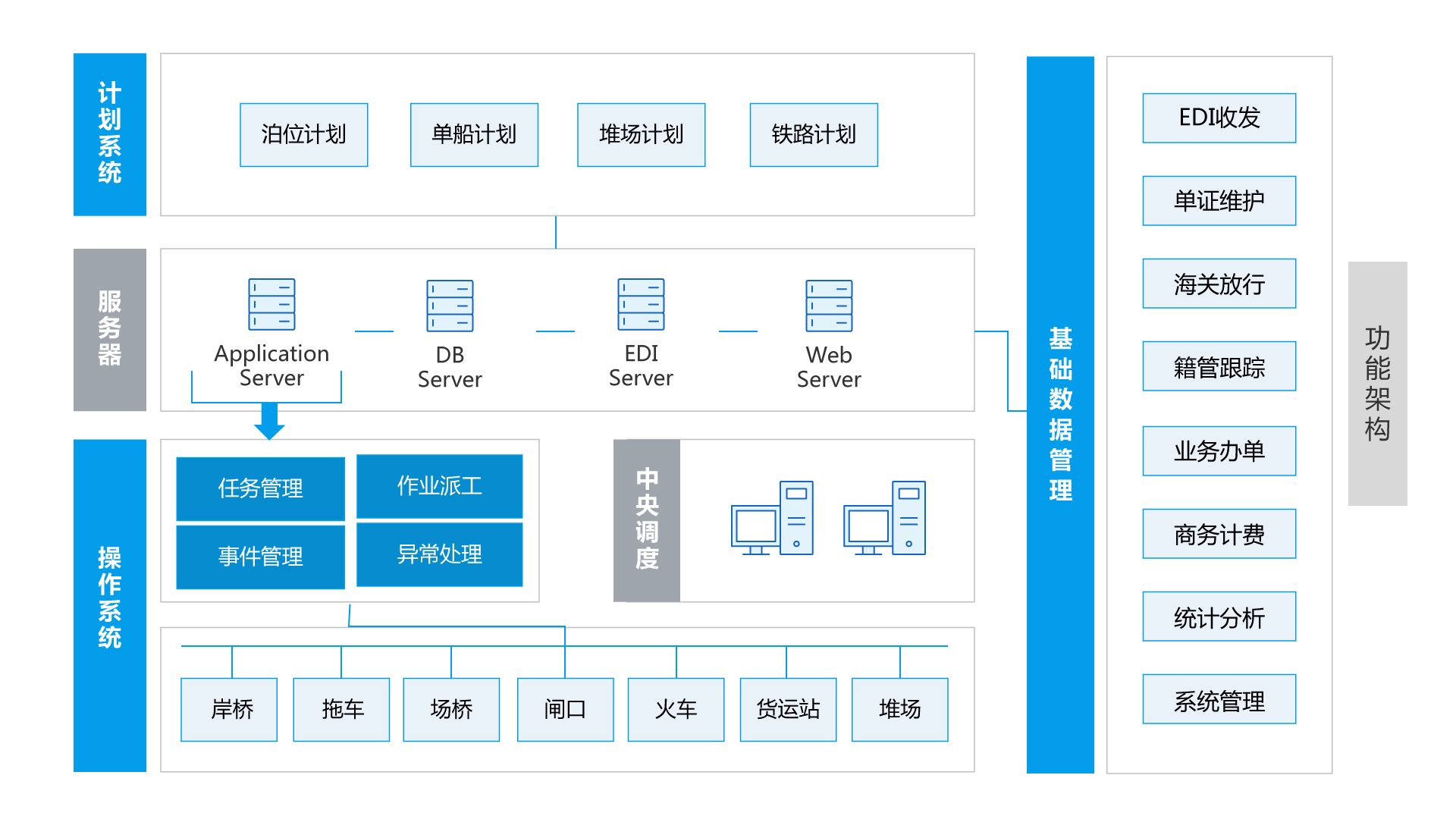This screenshot has height=819, width=1456.
Task: Select the right central dispatch computer icon
Action: pyautogui.click(x=884, y=518)
